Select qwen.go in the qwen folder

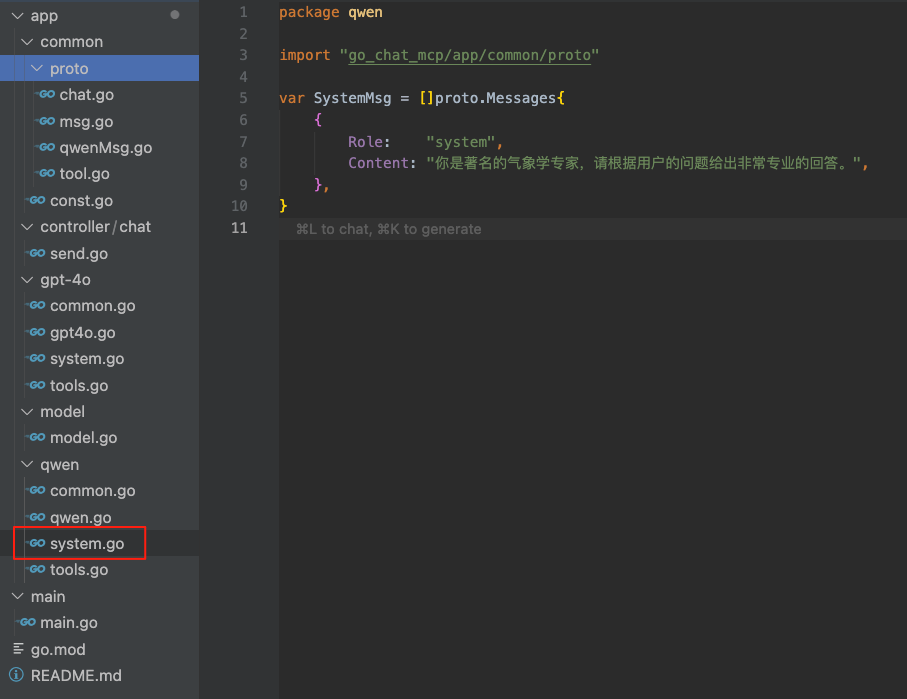80,518
